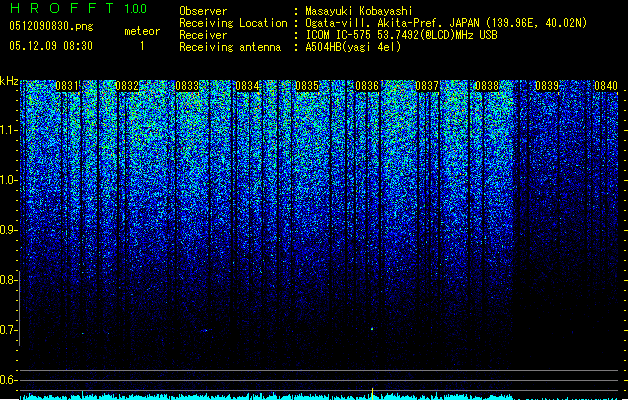Click the 'Receiver' field label
The height and width of the screenshot is (400, 629).
tap(203, 35)
